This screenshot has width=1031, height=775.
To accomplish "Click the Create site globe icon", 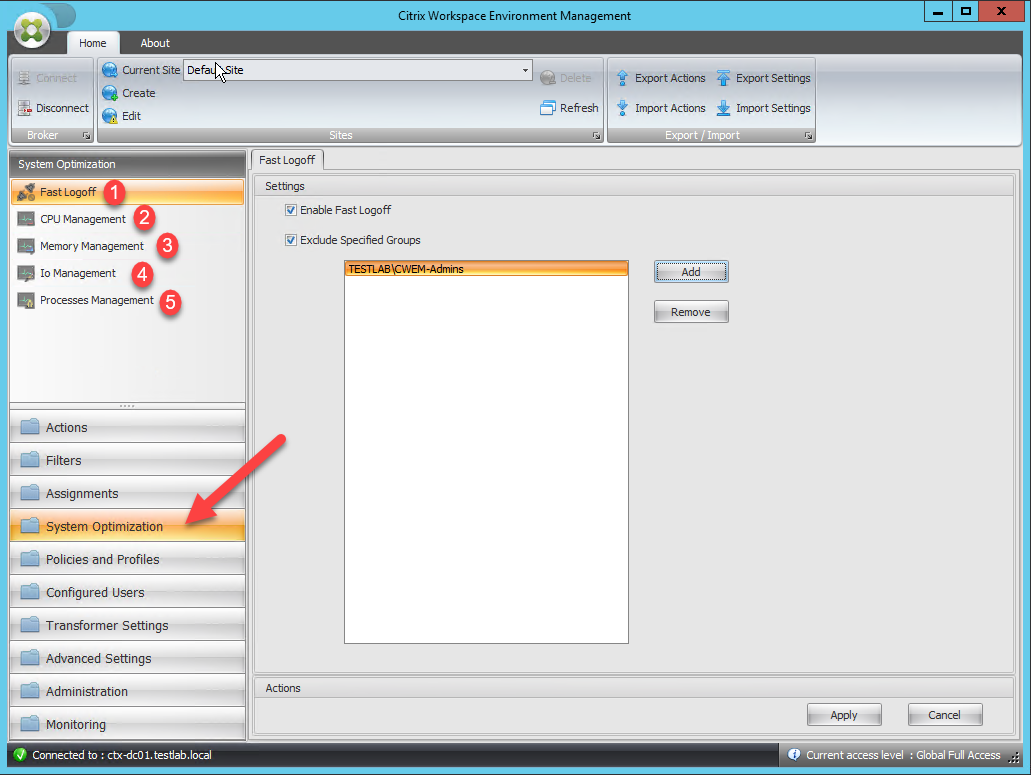I will pos(110,93).
